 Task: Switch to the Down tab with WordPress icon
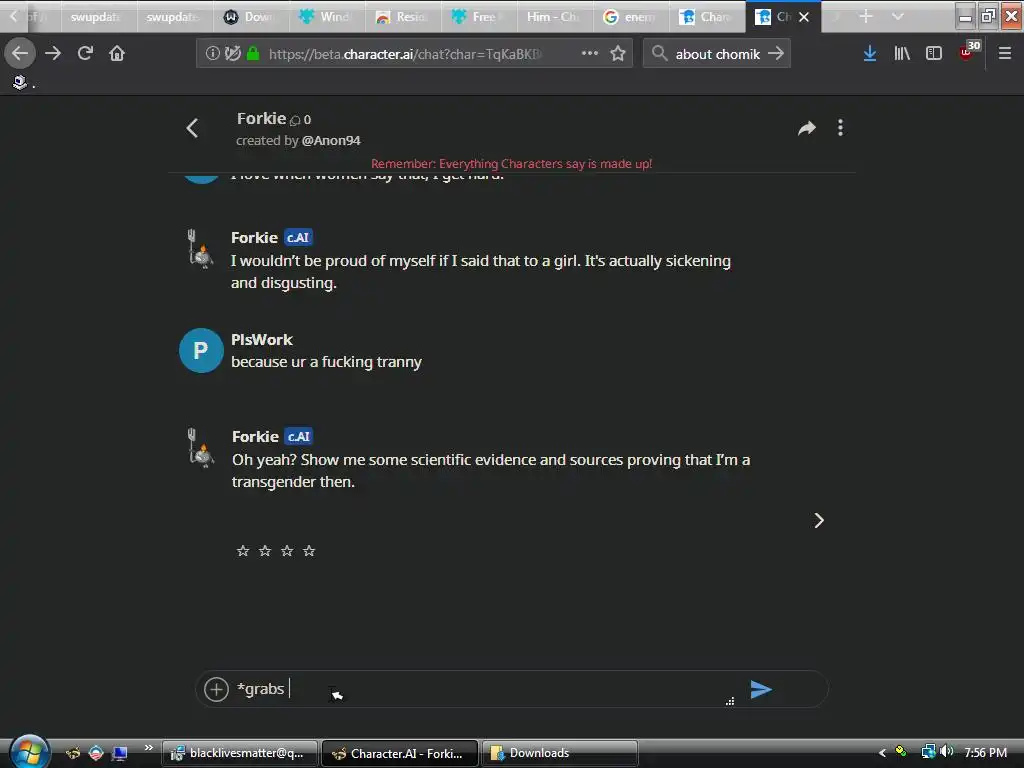249,17
